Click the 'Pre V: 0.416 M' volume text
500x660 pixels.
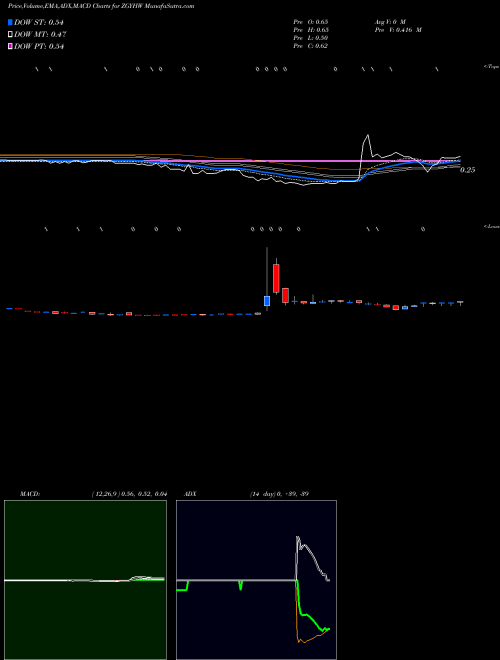[x=398, y=30]
